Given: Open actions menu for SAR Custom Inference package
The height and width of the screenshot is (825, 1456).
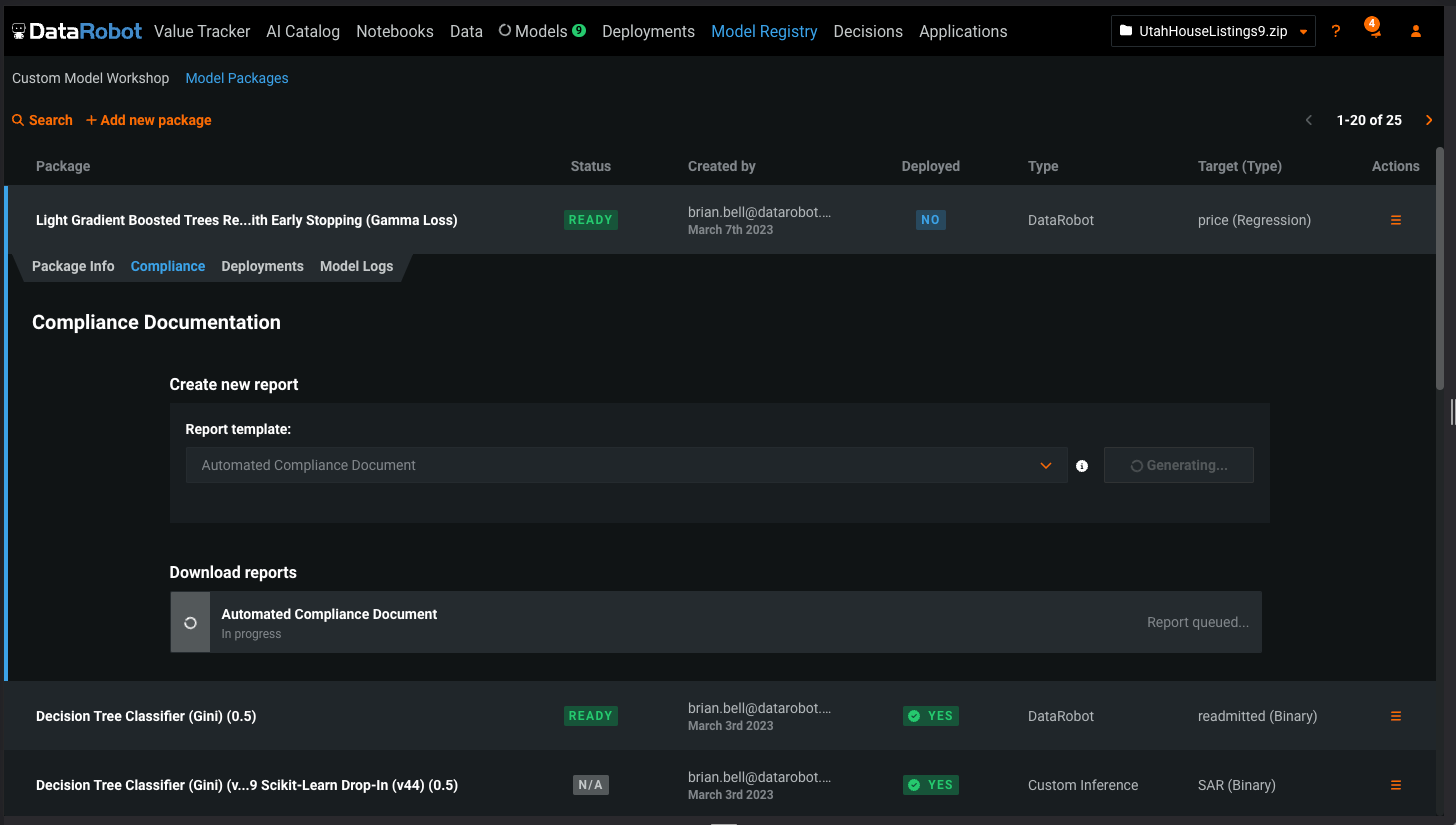Looking at the screenshot, I should click(x=1396, y=785).
